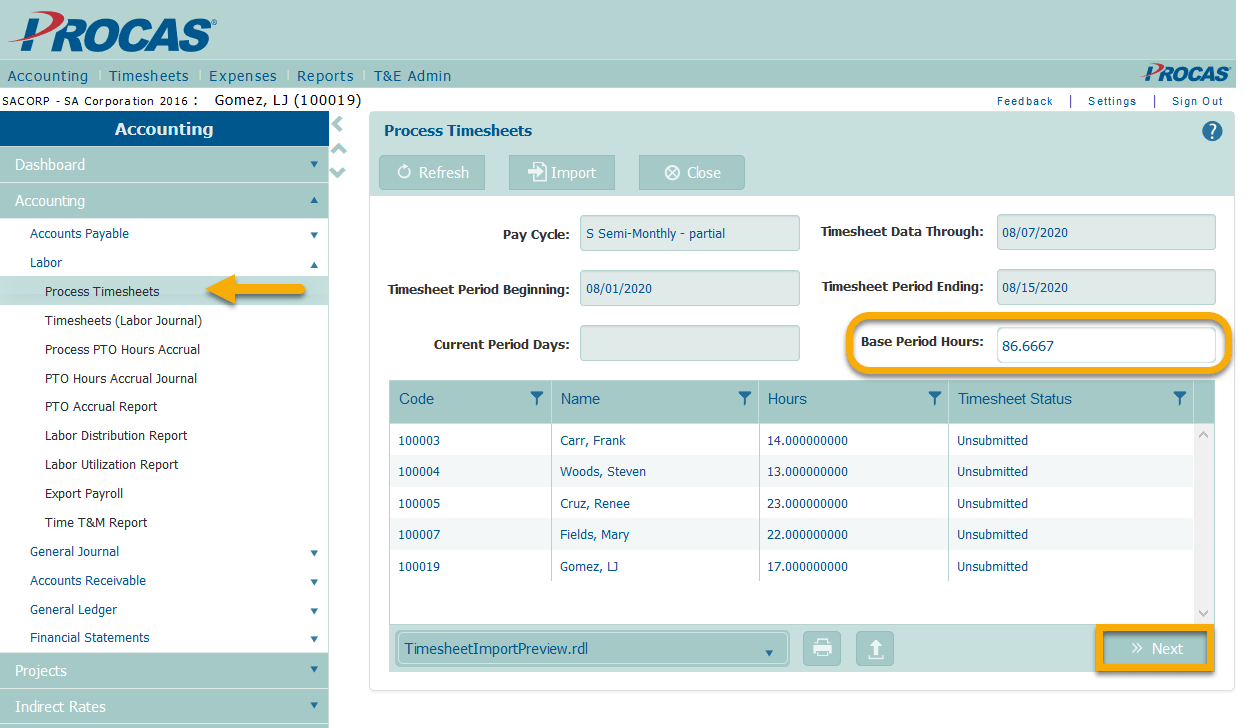Select the Cruz, Renee row name

point(595,504)
